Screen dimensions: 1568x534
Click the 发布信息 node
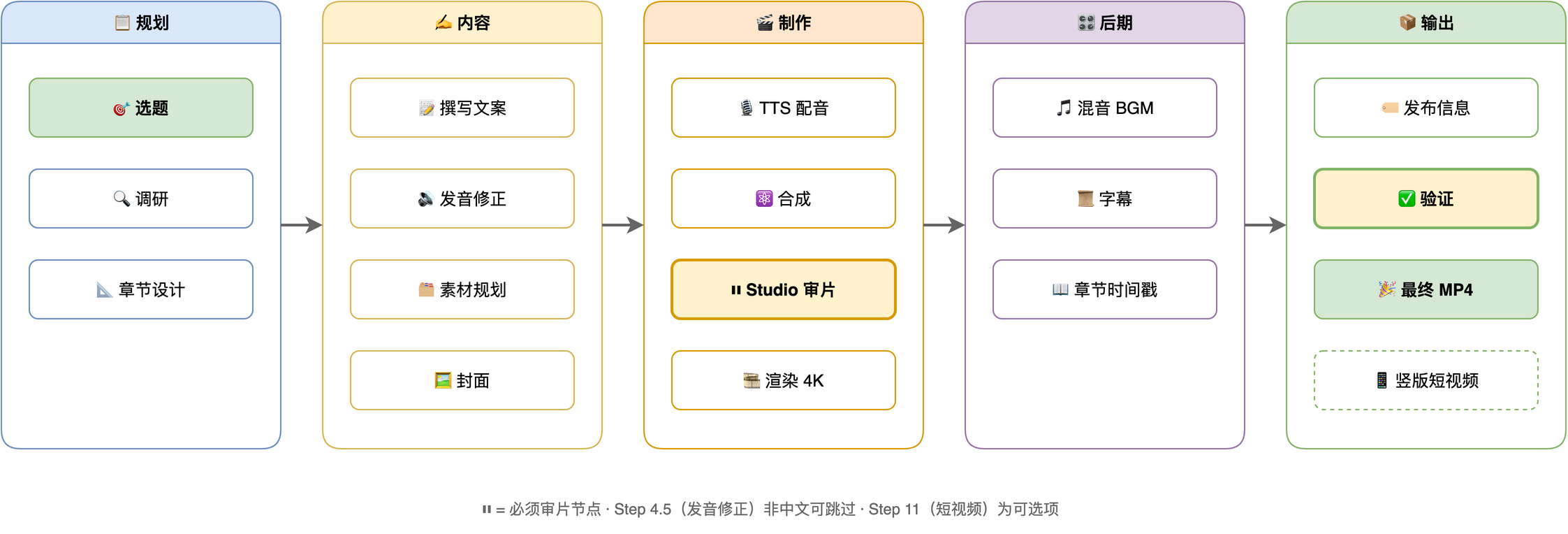[x=1426, y=108]
